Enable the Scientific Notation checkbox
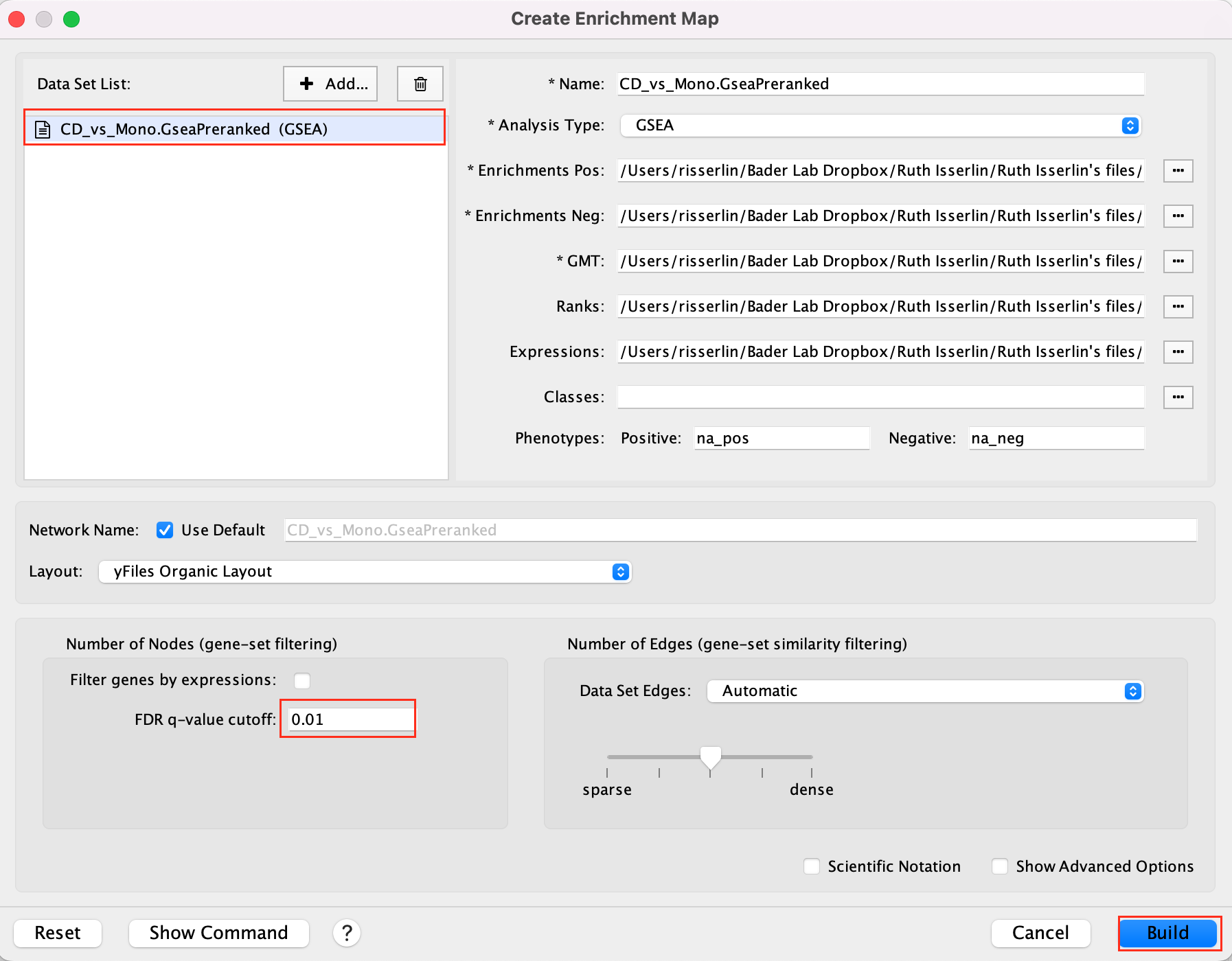The height and width of the screenshot is (961, 1232). (x=812, y=866)
